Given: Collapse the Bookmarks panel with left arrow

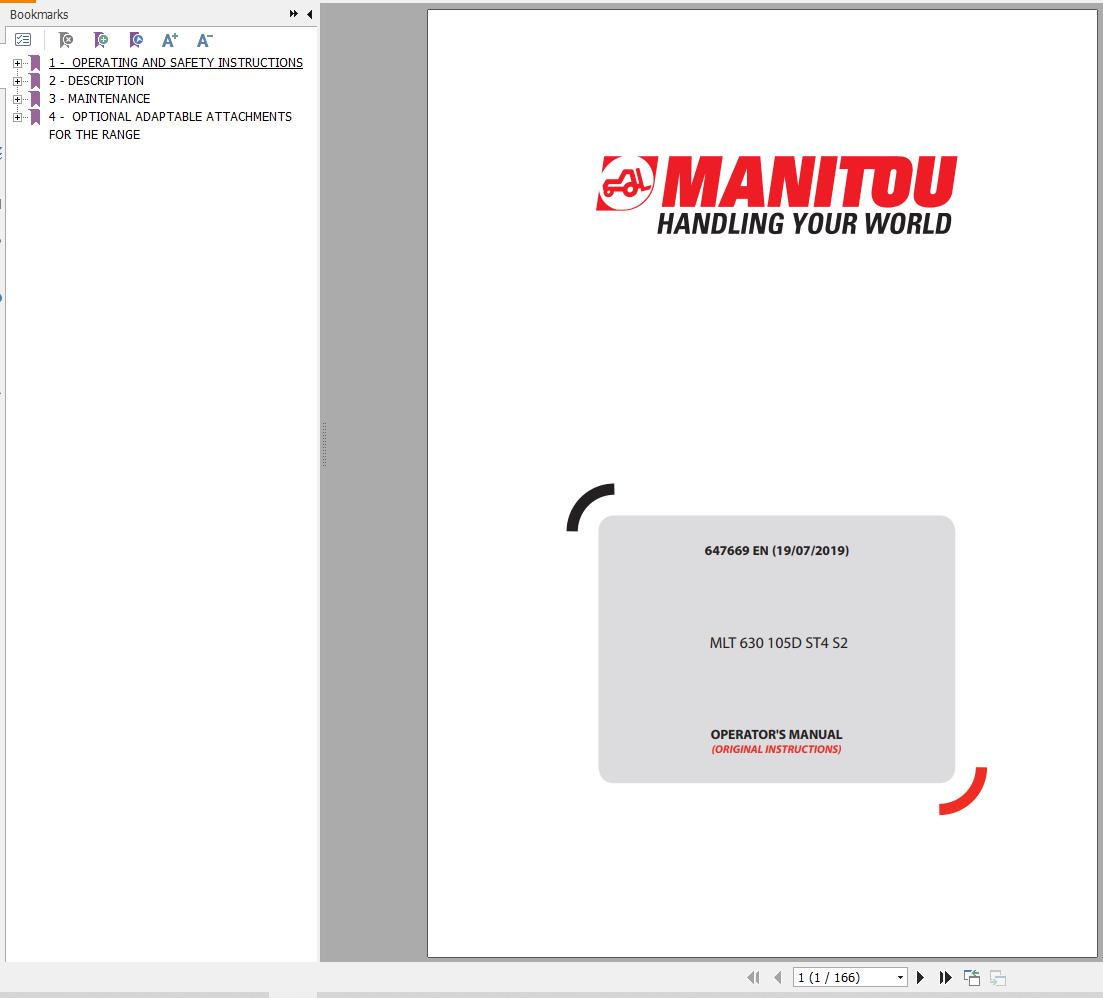Looking at the screenshot, I should 310,13.
